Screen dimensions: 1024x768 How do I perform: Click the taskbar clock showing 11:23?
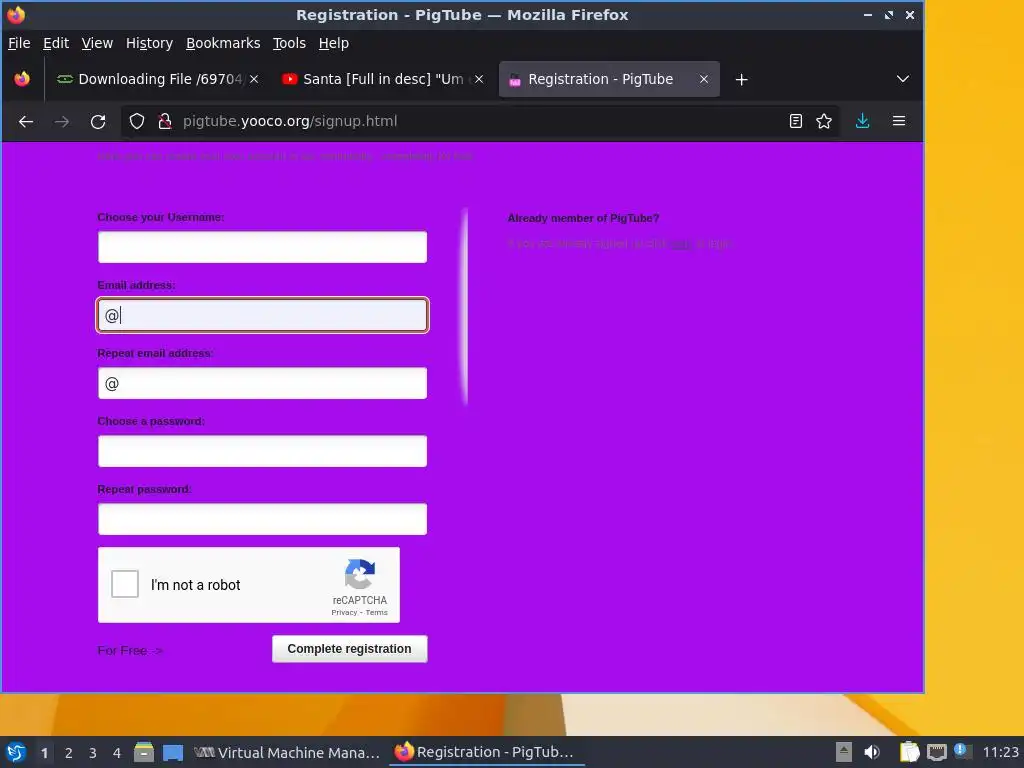tap(1000, 752)
